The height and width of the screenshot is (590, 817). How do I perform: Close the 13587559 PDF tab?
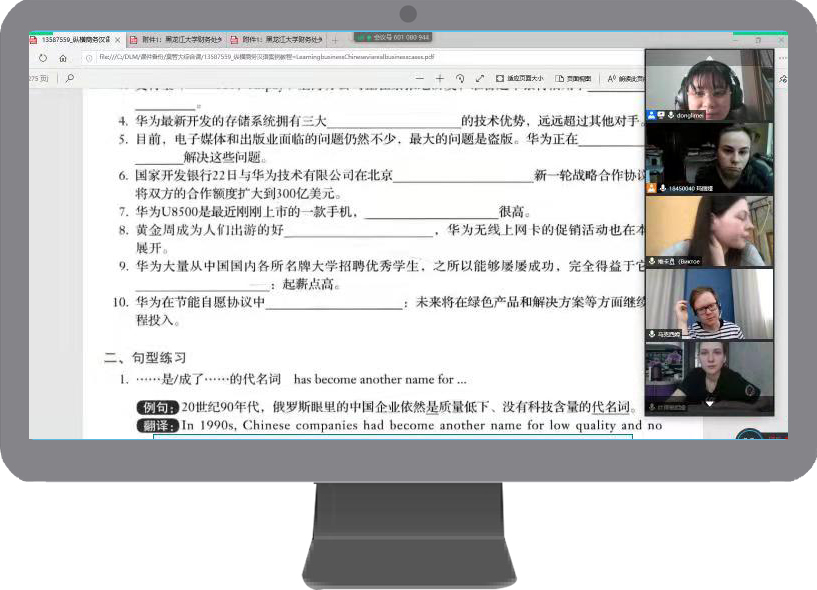(118, 40)
